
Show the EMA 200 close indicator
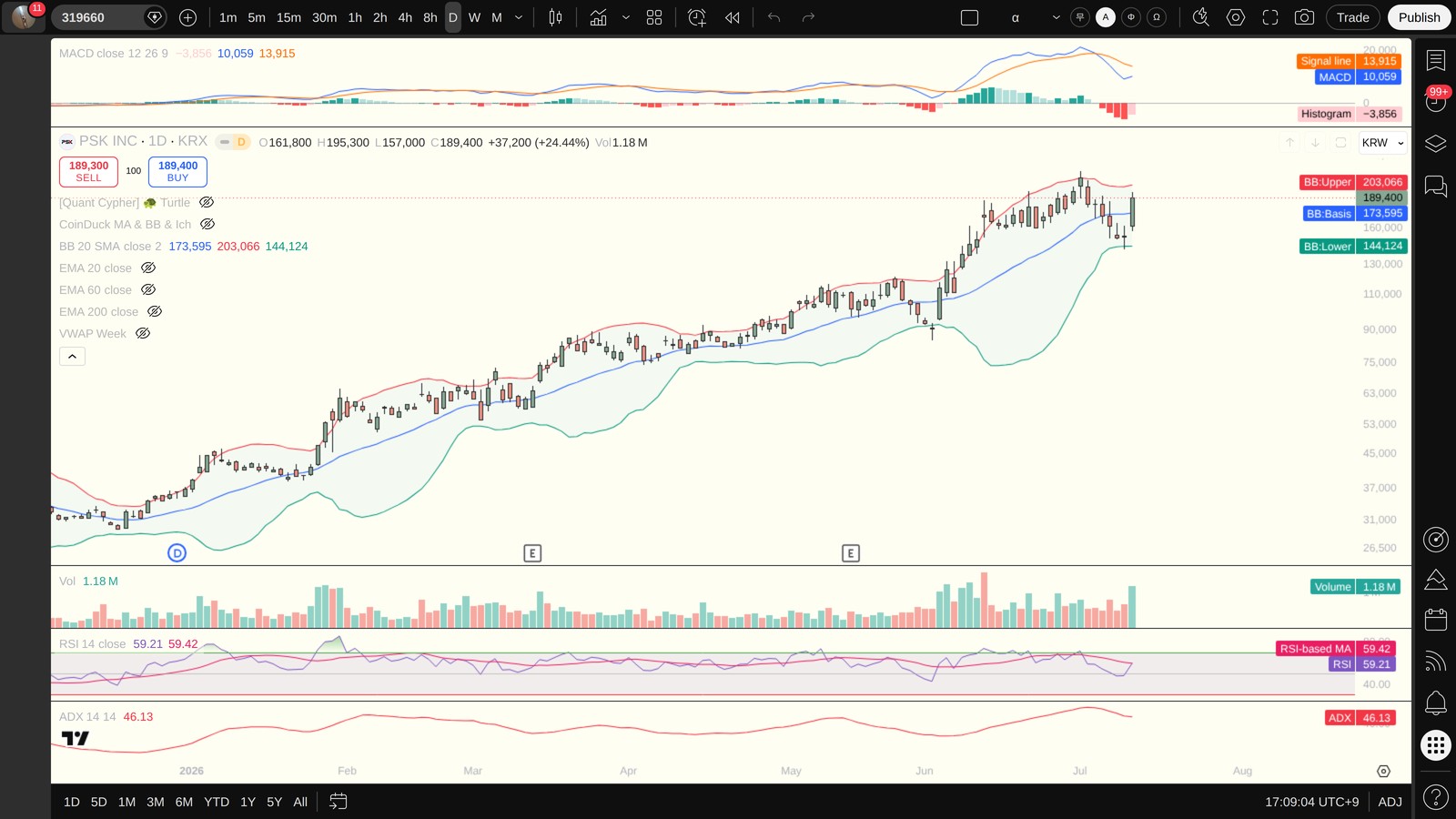click(155, 312)
